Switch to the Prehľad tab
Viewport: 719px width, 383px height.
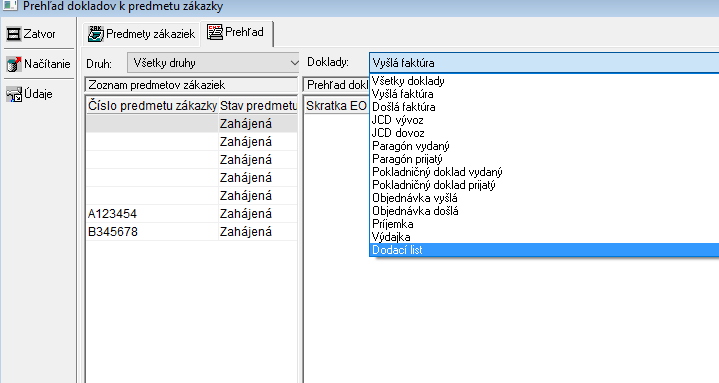(237, 33)
